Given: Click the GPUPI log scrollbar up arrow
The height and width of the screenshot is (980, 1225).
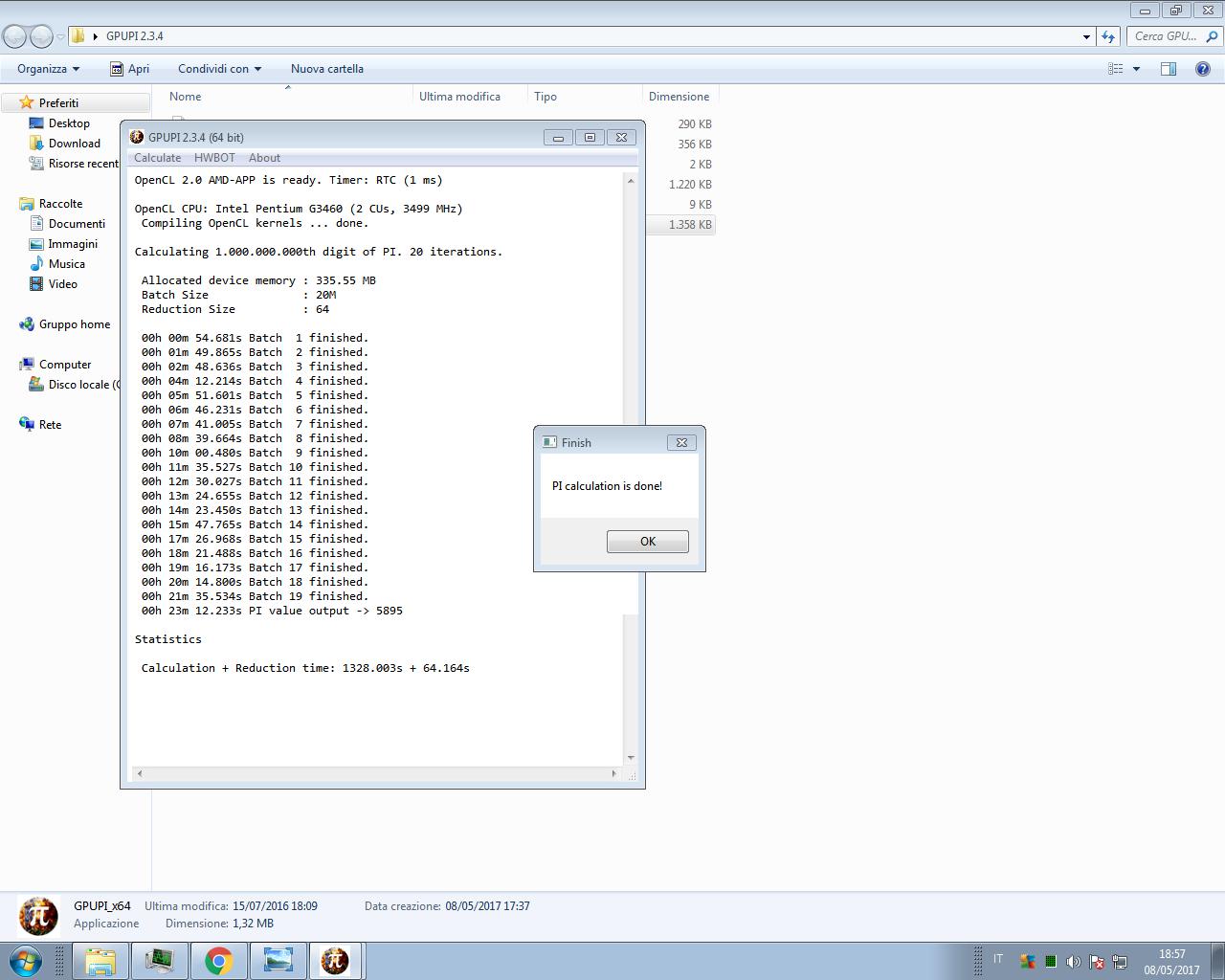Looking at the screenshot, I should (630, 180).
